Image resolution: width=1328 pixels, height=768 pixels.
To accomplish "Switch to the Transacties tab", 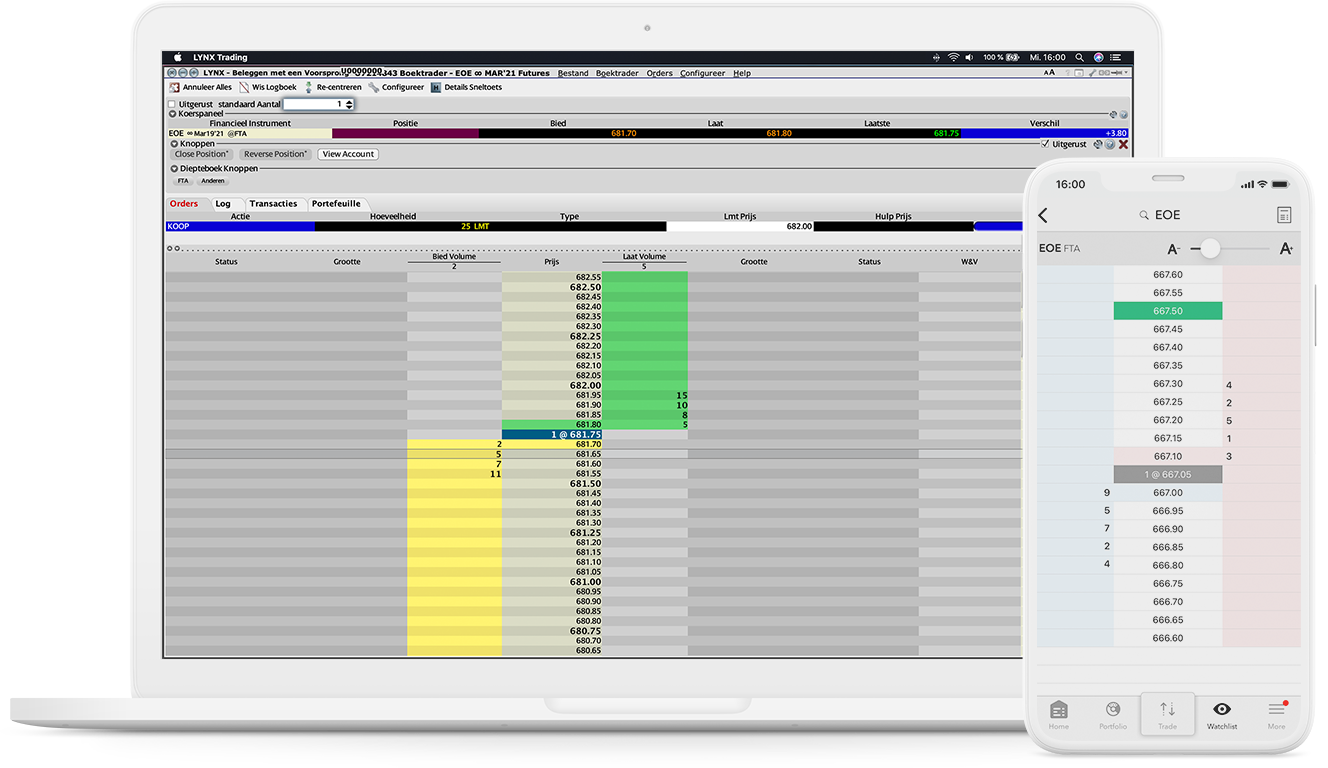I will click(x=273, y=204).
